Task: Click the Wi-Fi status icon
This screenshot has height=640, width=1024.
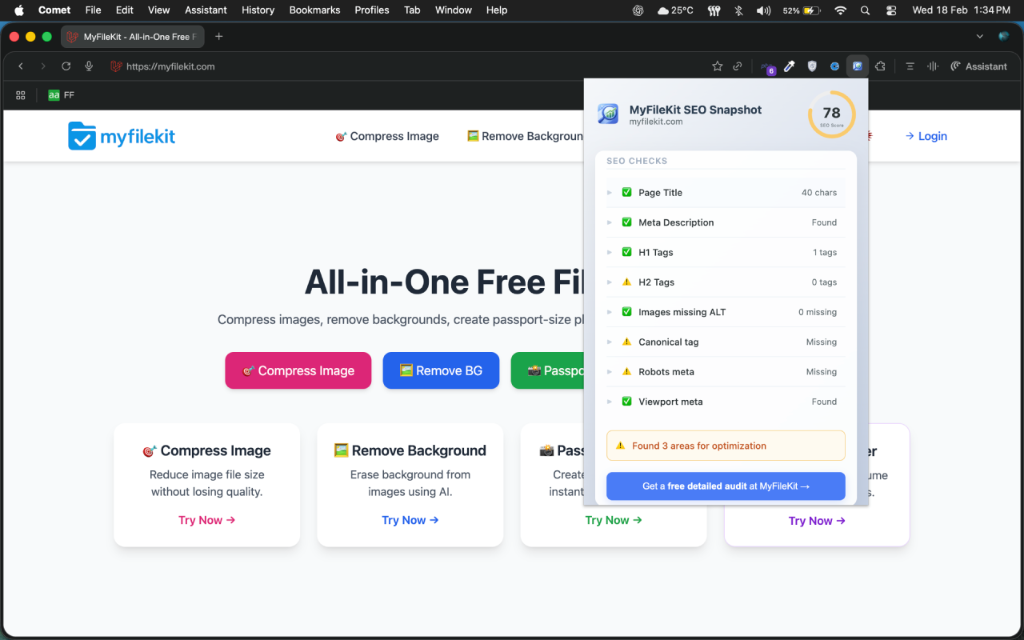Action: [x=840, y=10]
